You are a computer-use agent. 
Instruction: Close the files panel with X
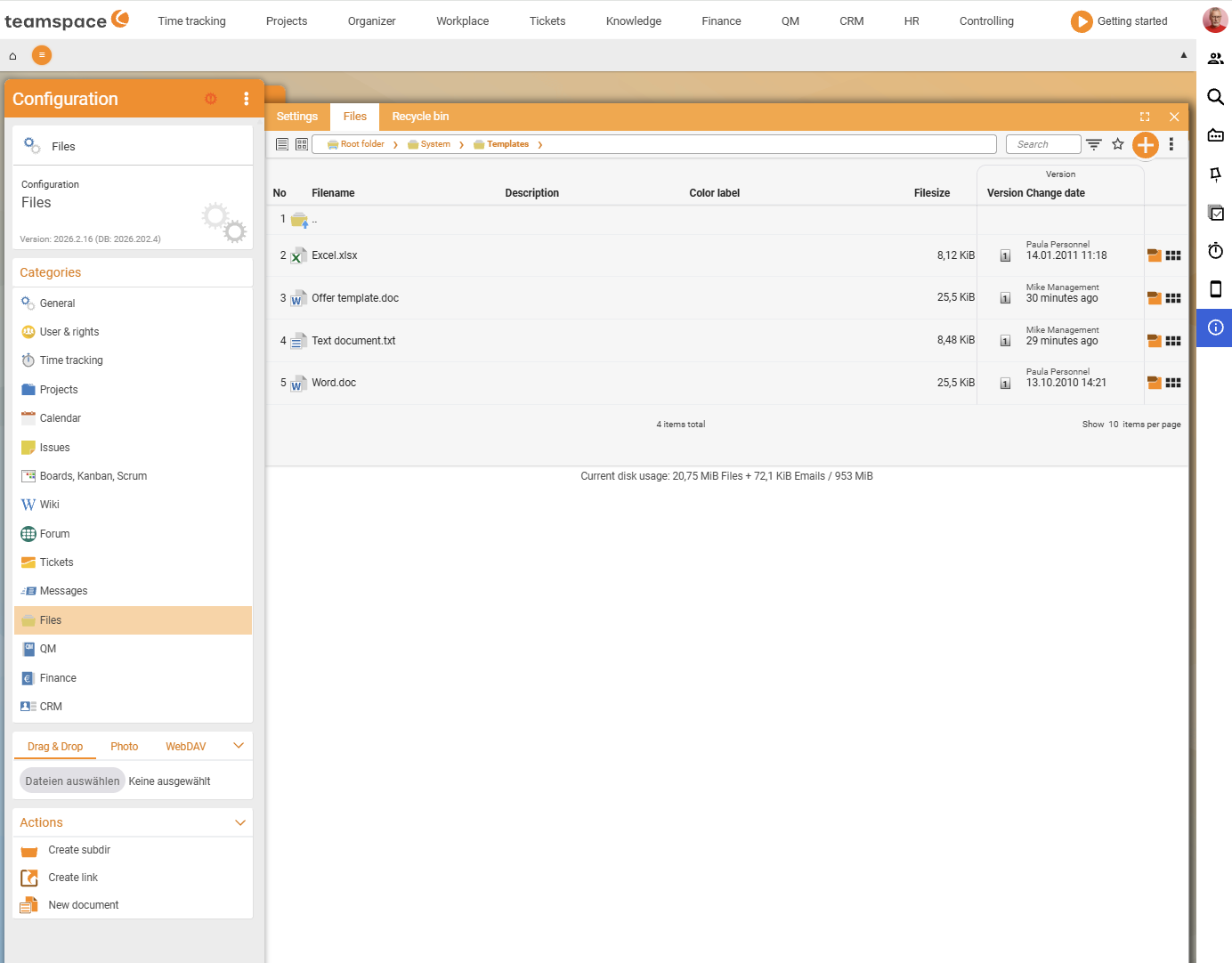tap(1174, 117)
